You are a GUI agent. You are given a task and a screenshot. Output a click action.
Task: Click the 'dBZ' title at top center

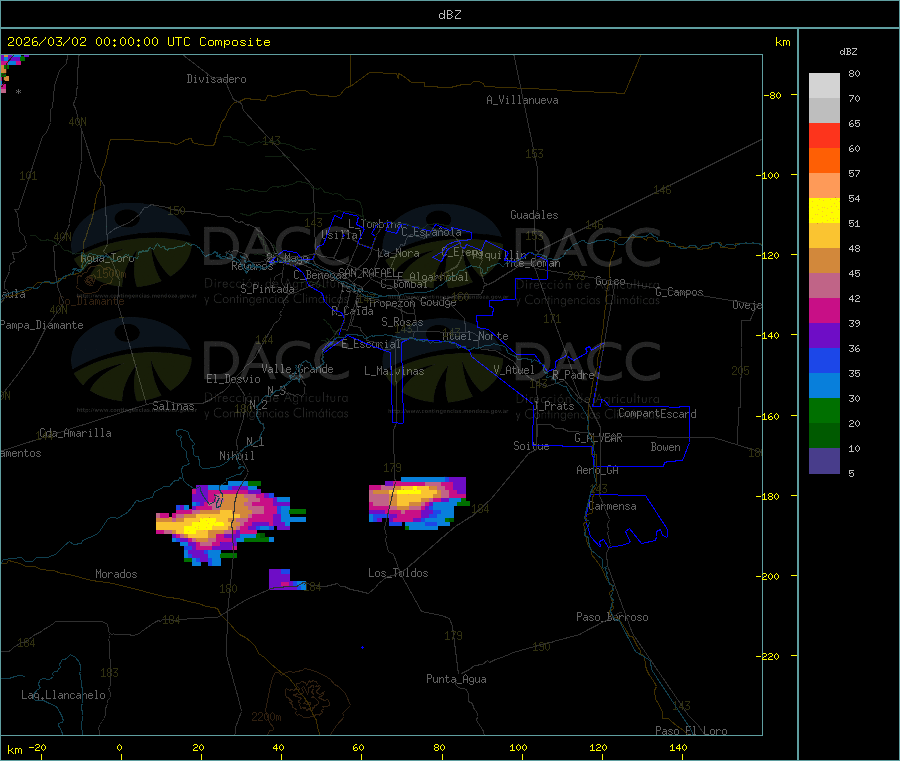[x=449, y=15]
